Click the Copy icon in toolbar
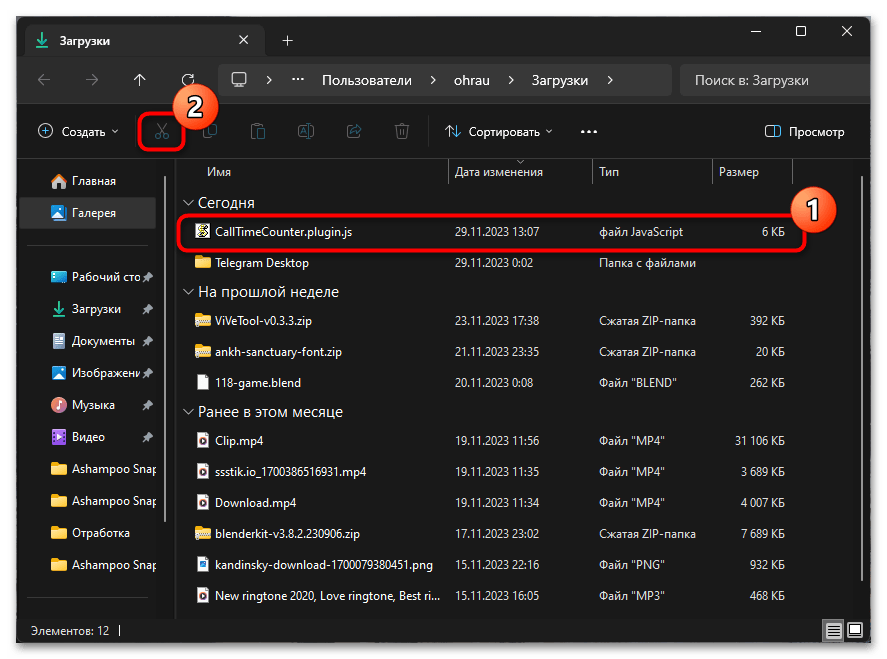 pos(210,131)
